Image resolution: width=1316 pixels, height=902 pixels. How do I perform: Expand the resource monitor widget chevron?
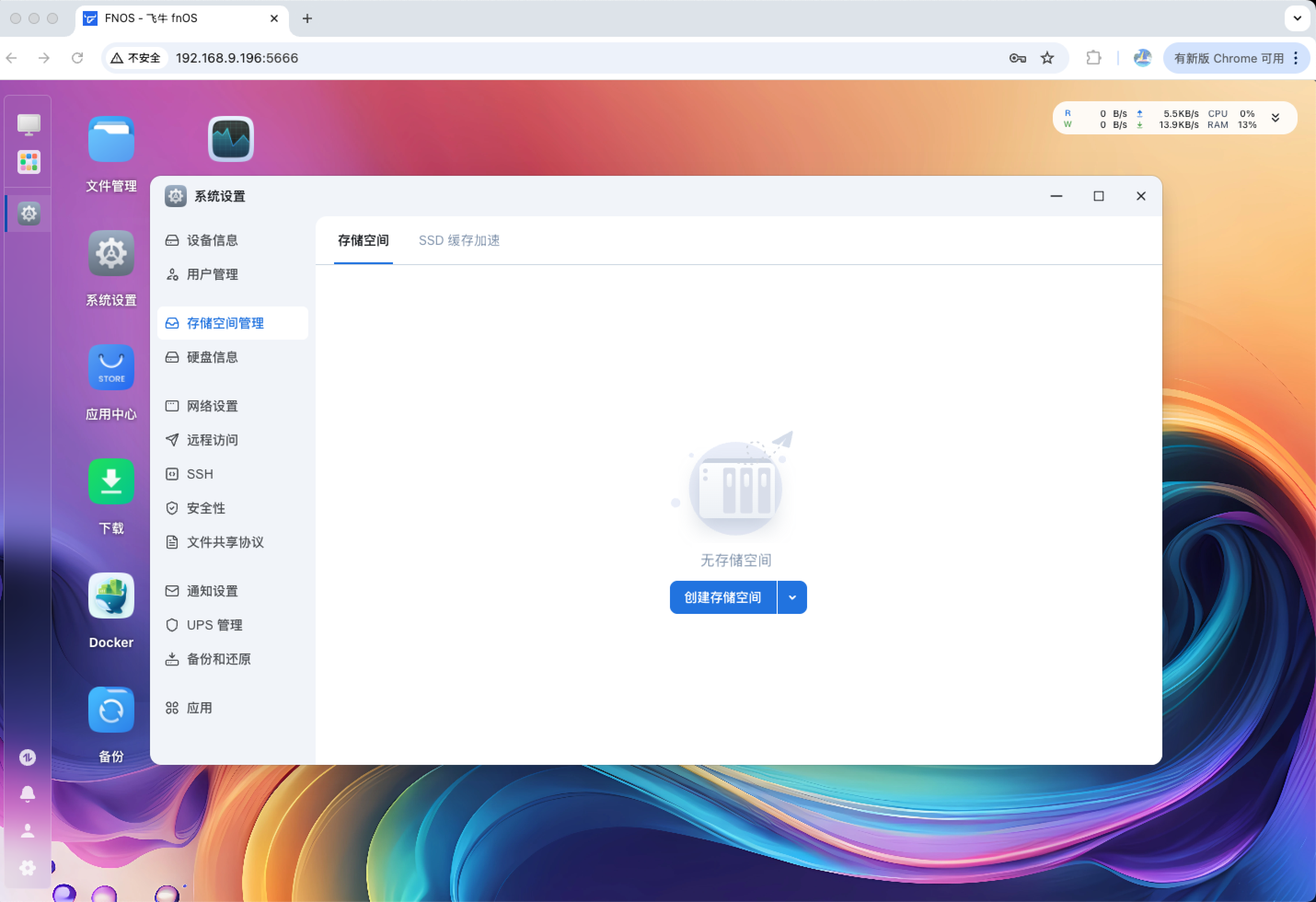pyautogui.click(x=1275, y=118)
